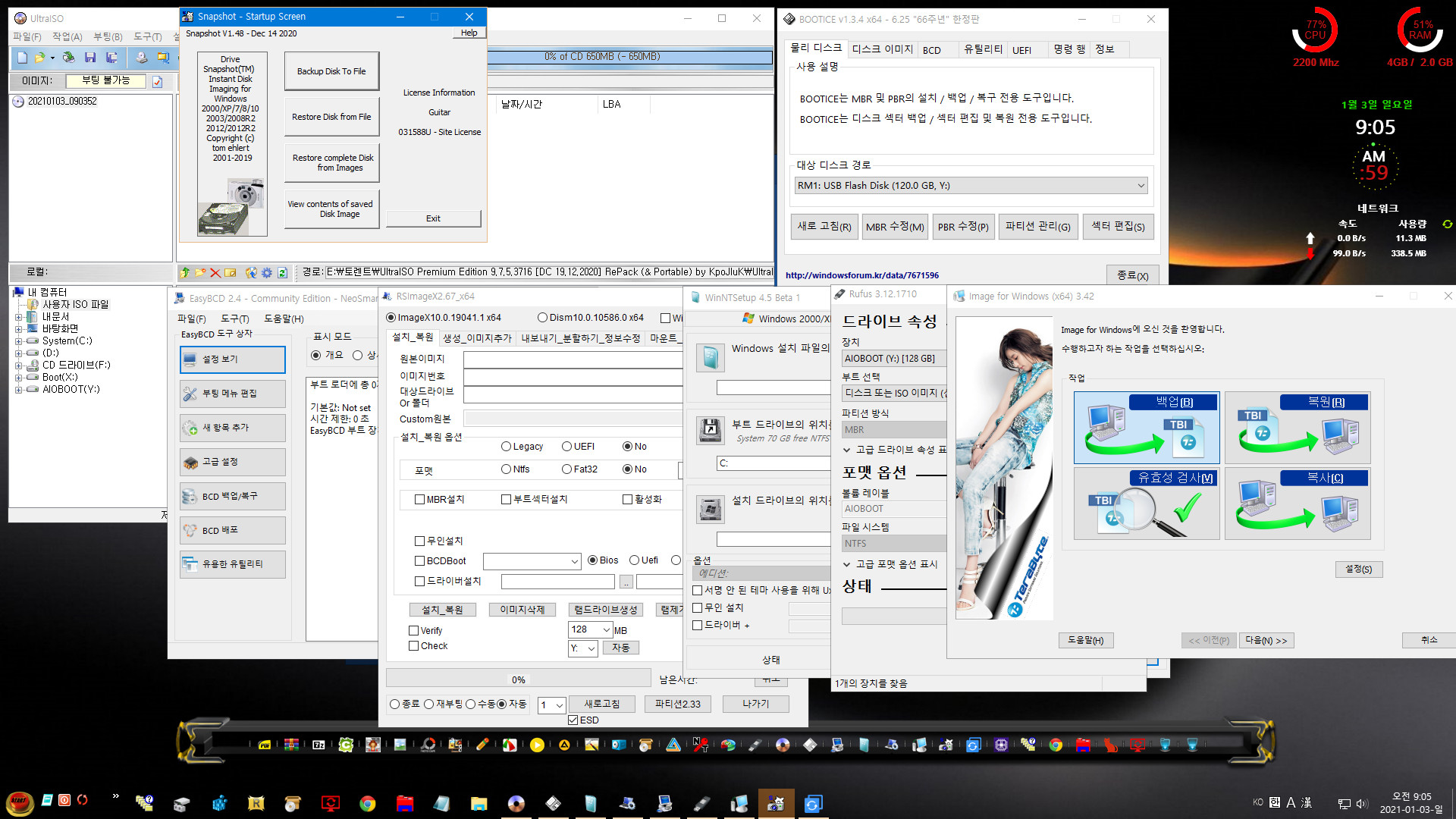The height and width of the screenshot is (819, 1456).
Task: Click the 7z icon in the bottom dock
Action: (x=318, y=745)
